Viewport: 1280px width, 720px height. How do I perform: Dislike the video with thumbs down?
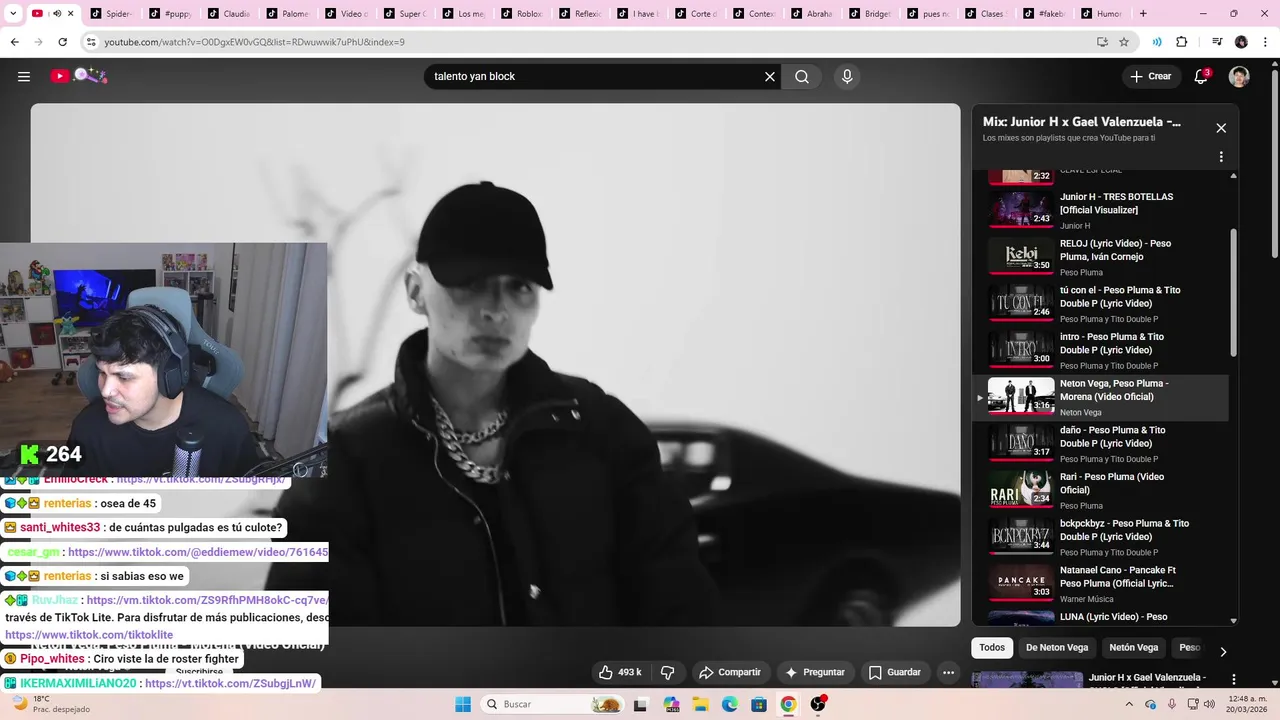coord(668,672)
